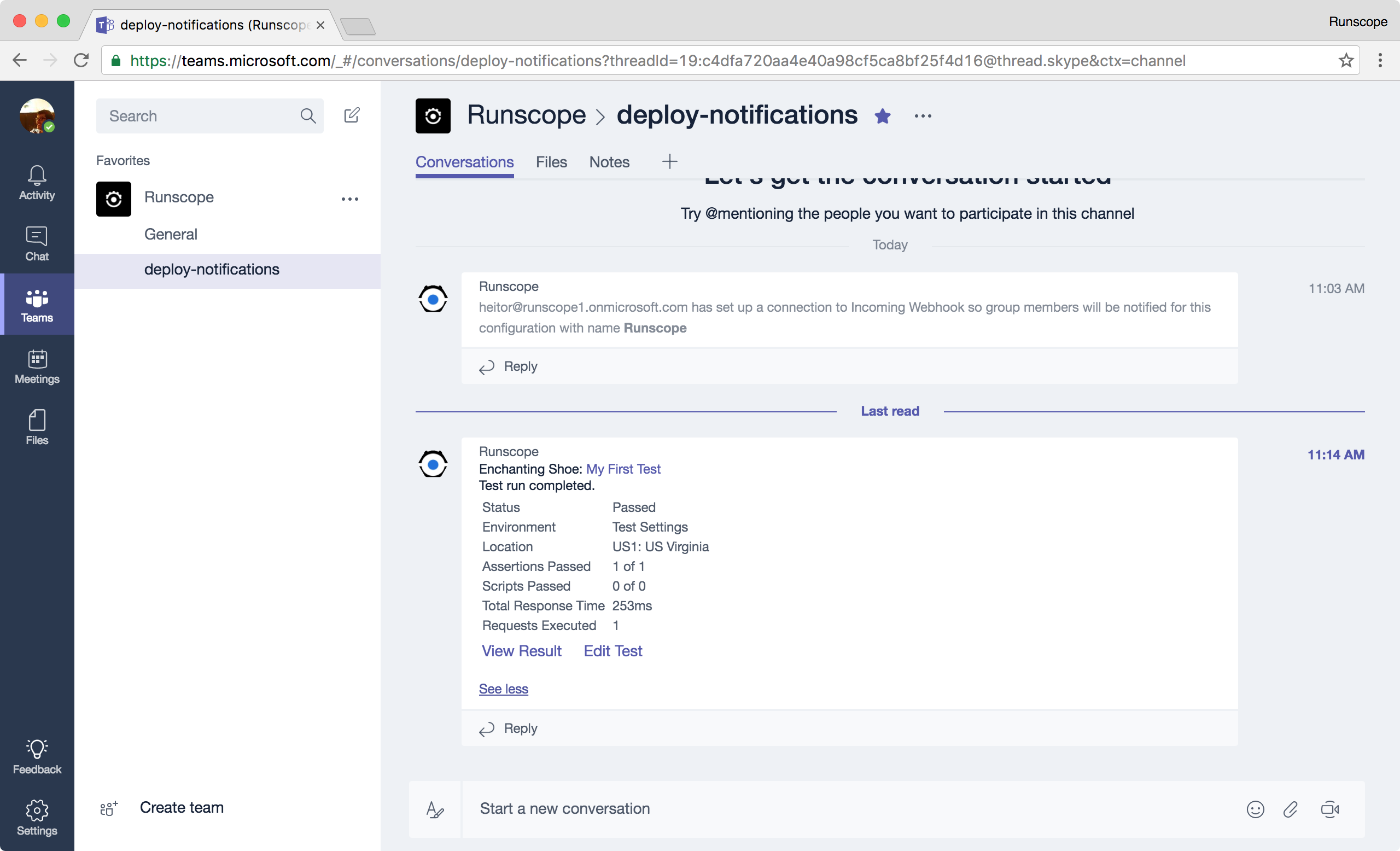Open the Runscope team entry
Viewport: 1400px width, 851px height.
tap(179, 197)
